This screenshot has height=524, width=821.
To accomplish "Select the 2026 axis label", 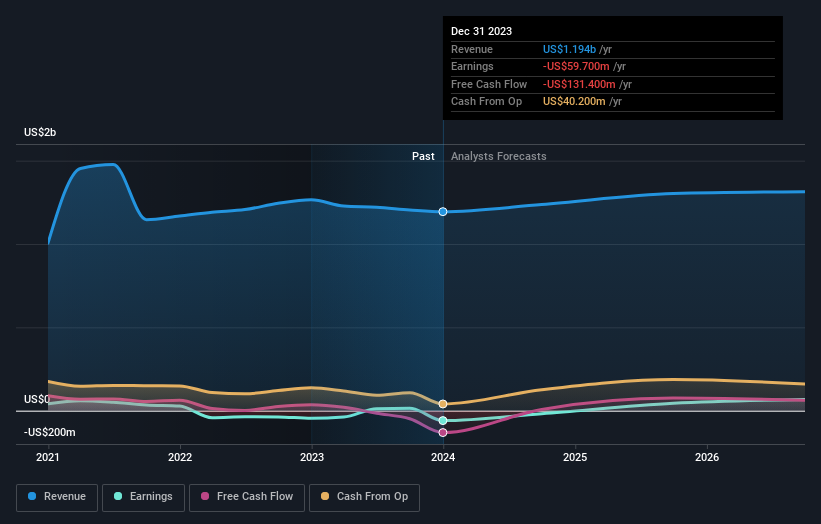I will [x=707, y=458].
